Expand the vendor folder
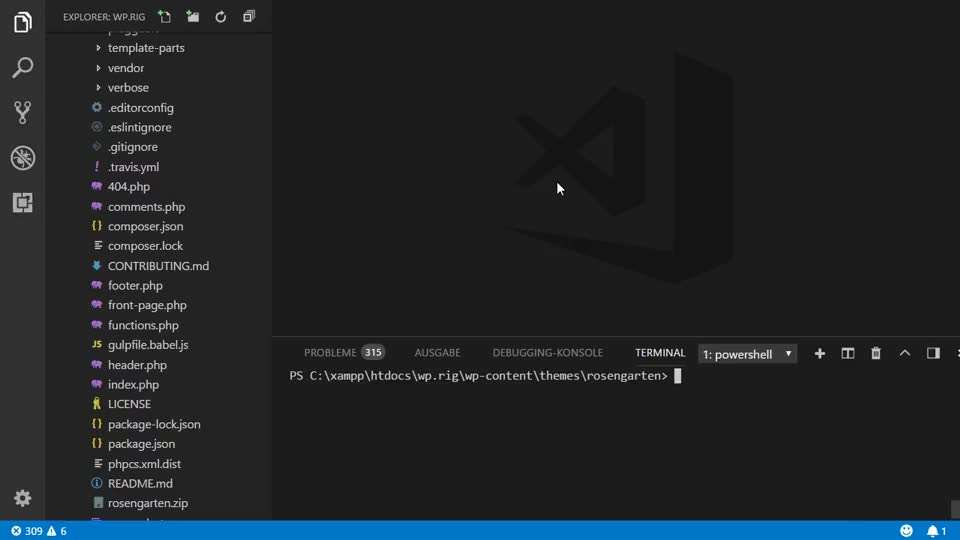Image resolution: width=960 pixels, height=540 pixels. [126, 68]
